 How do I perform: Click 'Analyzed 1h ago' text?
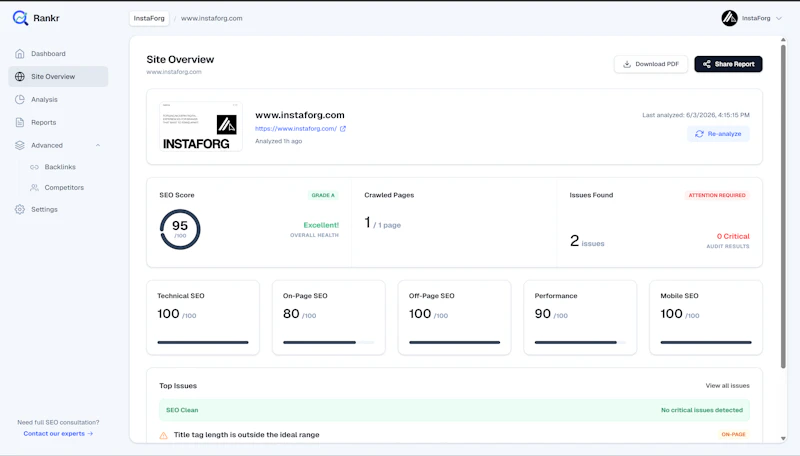click(279, 141)
